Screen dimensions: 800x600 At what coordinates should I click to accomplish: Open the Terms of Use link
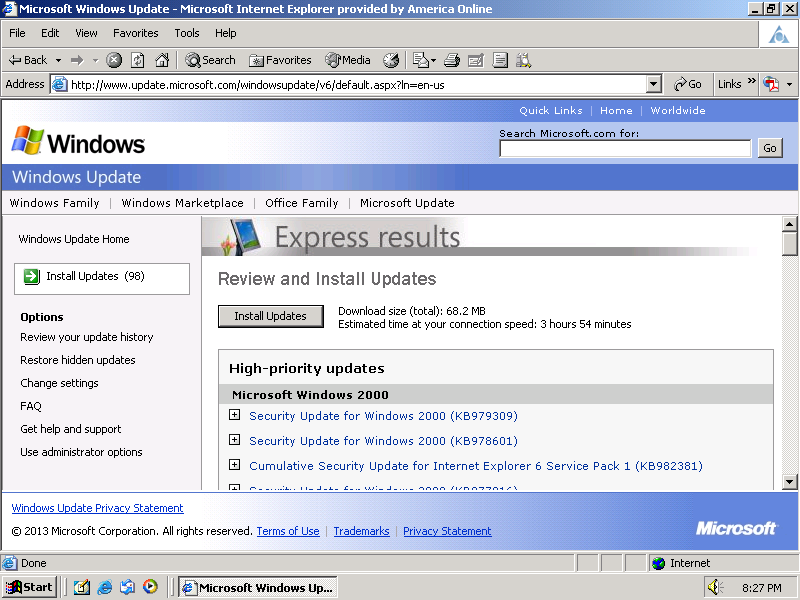click(288, 531)
